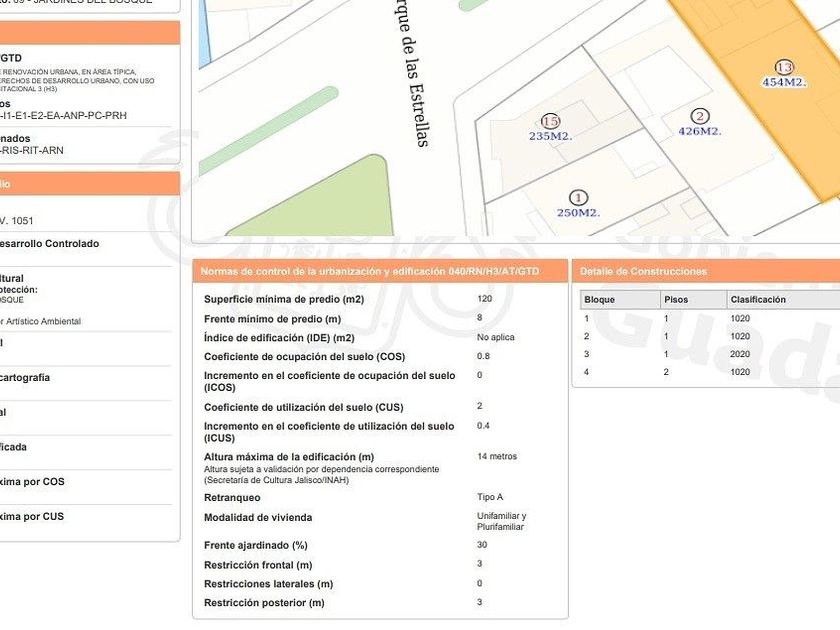
Task: Click 'Frente ajardinado (%)' label
Action: 256,545
